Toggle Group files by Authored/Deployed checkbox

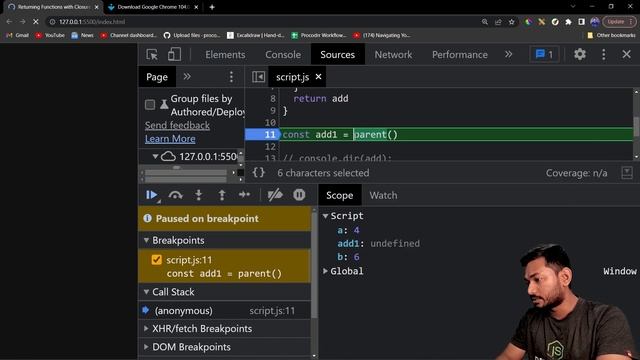150,105
